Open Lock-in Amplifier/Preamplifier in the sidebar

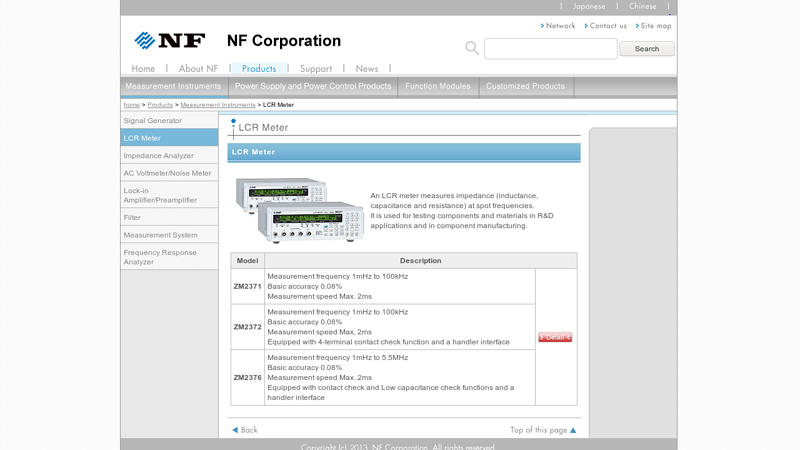pos(169,195)
